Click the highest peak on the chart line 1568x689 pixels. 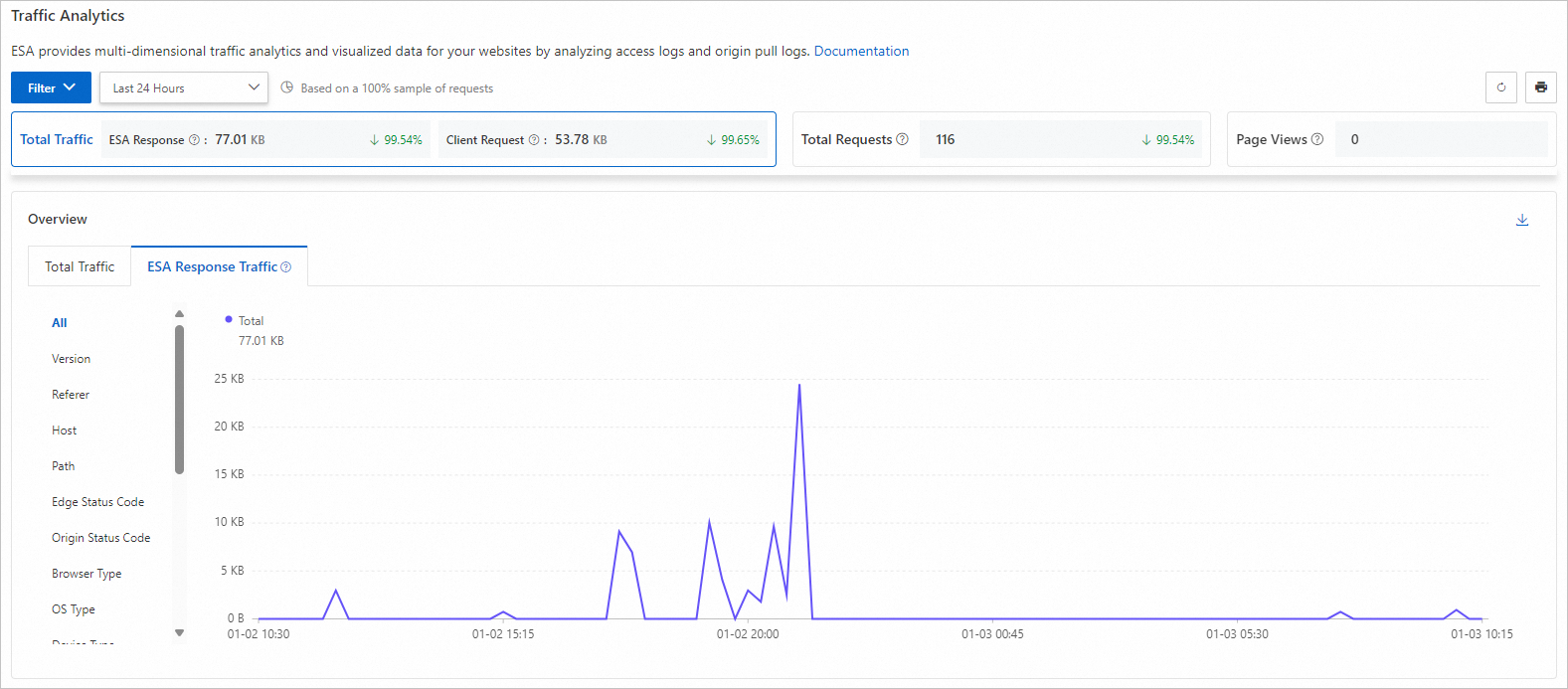[x=799, y=385]
